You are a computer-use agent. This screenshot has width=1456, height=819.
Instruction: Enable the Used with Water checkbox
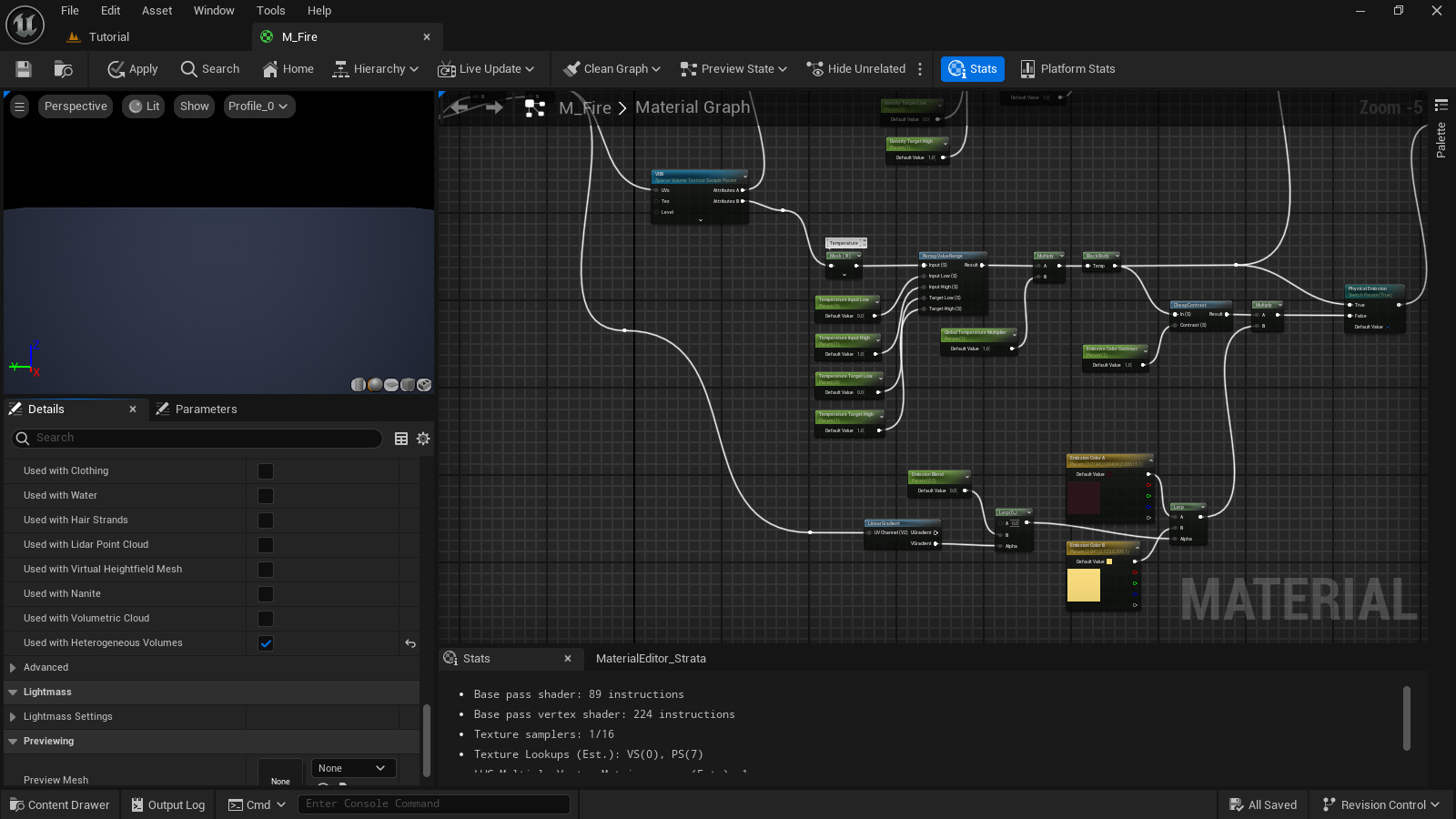click(265, 496)
